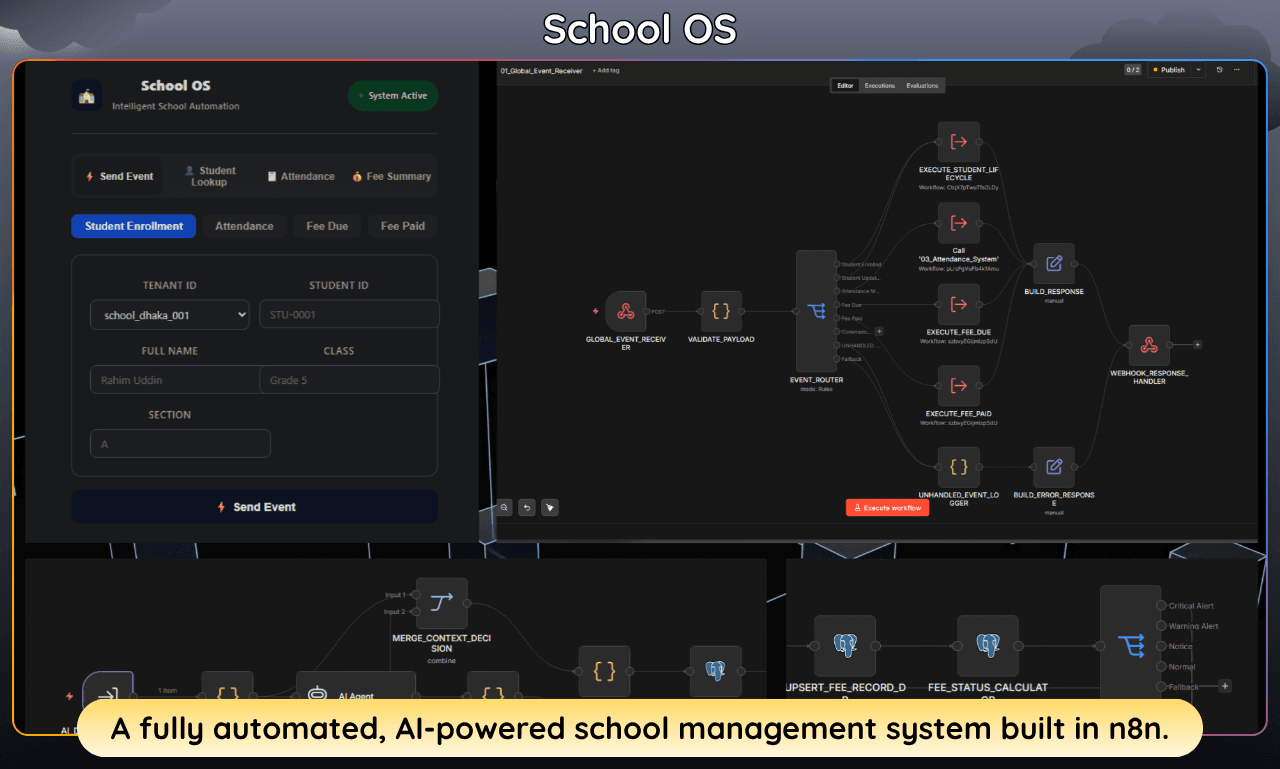The image size is (1280, 769).
Task: Select the UNHANDLED_EVENT_LOGGER code node
Action: pyautogui.click(x=959, y=467)
